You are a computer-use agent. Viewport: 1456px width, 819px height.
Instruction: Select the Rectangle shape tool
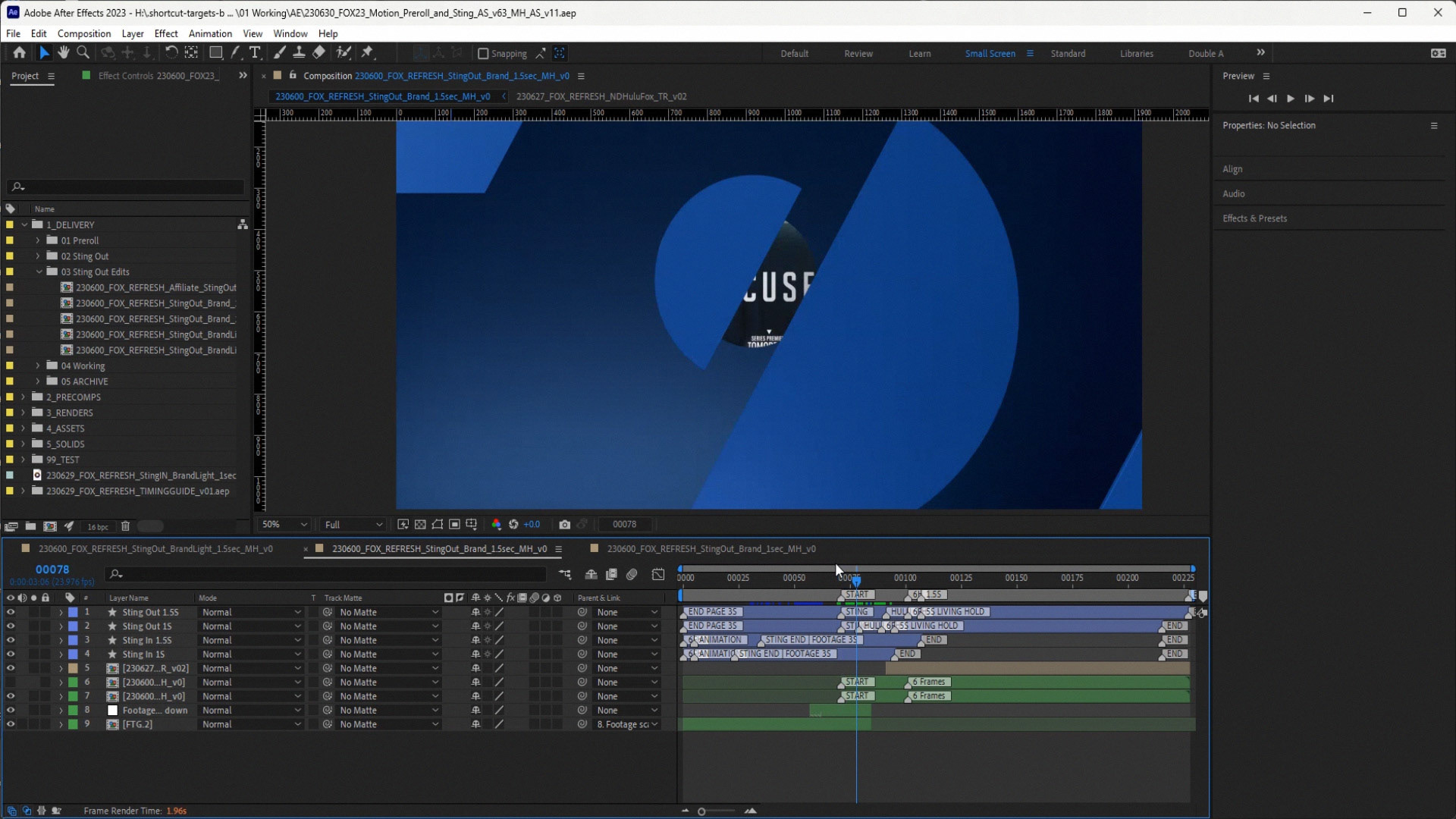pos(216,52)
